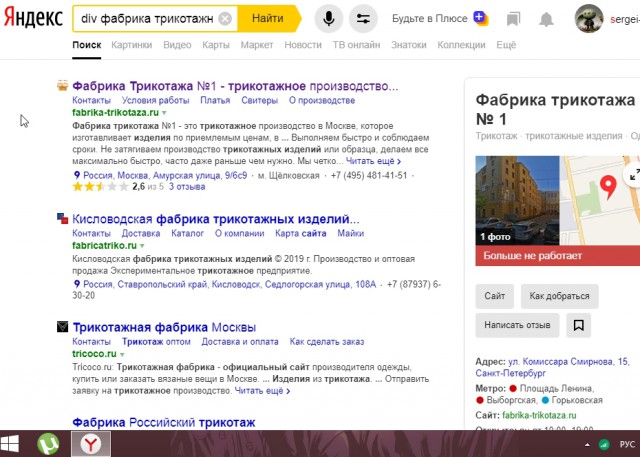
Task: Expand fabricatriko.ru result options arrow
Action: [x=142, y=246]
